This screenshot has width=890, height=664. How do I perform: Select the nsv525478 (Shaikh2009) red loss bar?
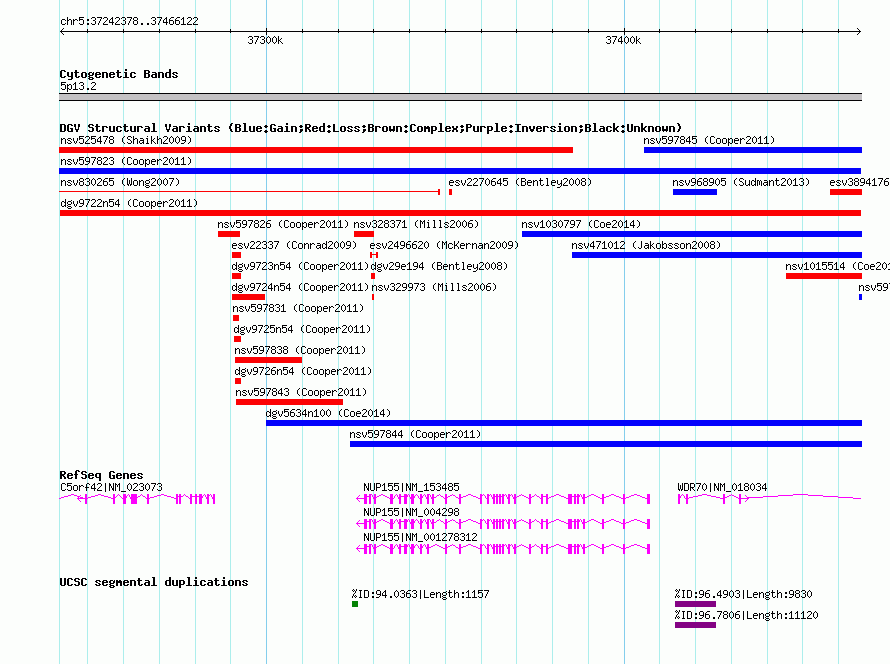[x=316, y=150]
